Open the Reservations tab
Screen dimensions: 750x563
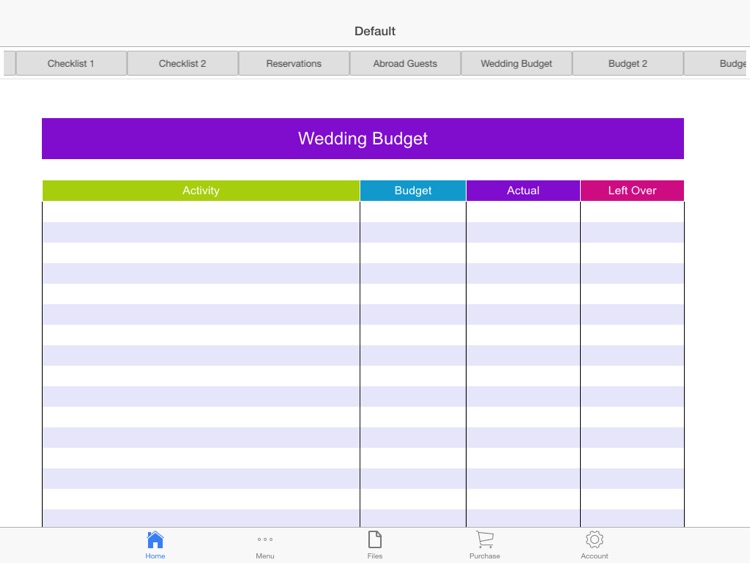click(294, 63)
